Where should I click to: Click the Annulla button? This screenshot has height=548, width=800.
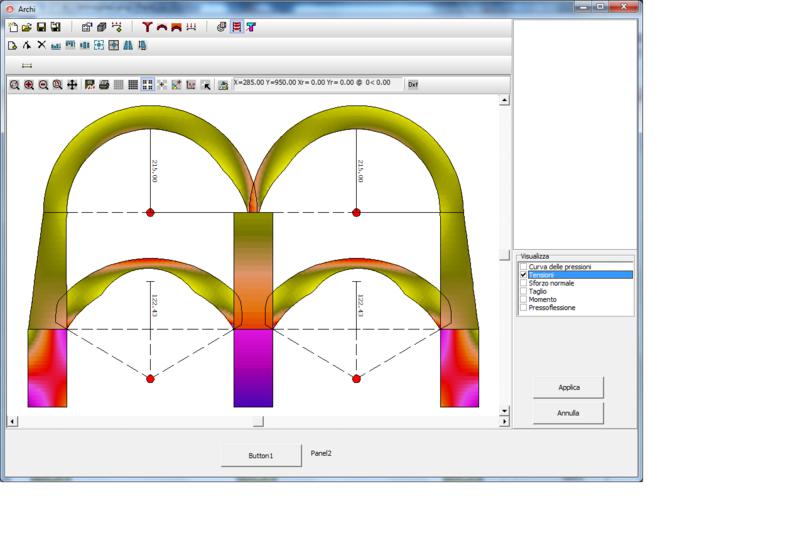tap(568, 413)
